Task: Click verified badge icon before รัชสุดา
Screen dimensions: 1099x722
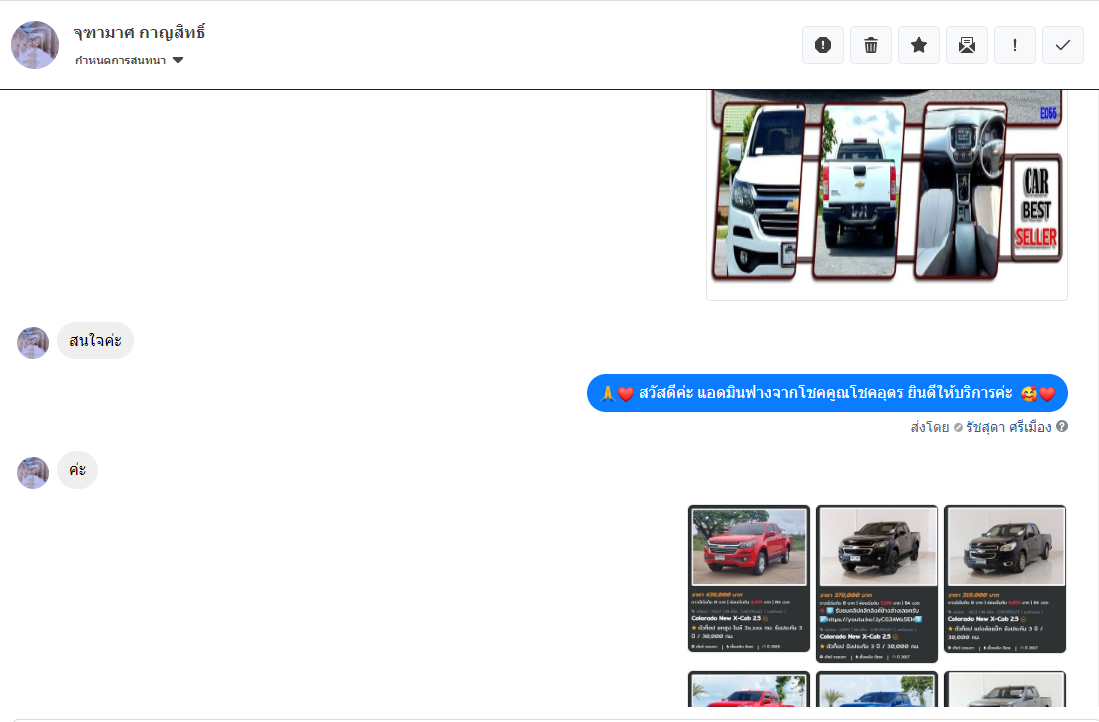Action: (958, 428)
